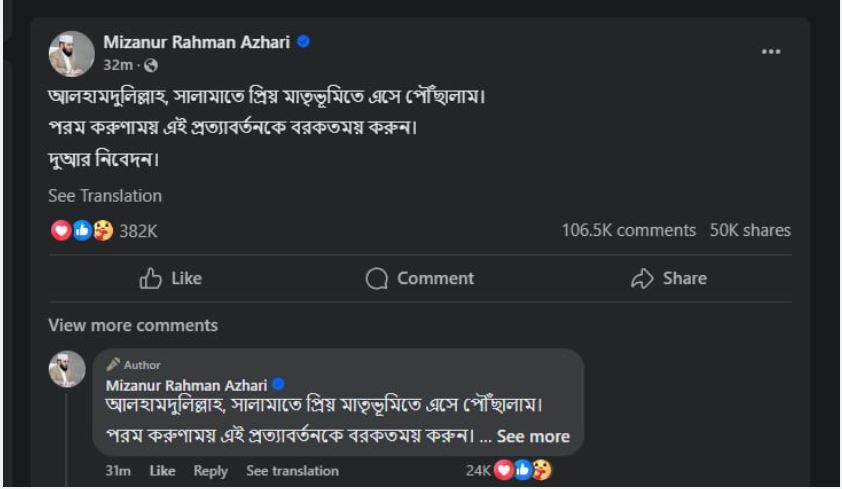Open Mizanur Rahman Azhari profile from post header
The height and width of the screenshot is (489, 842).
[196, 41]
